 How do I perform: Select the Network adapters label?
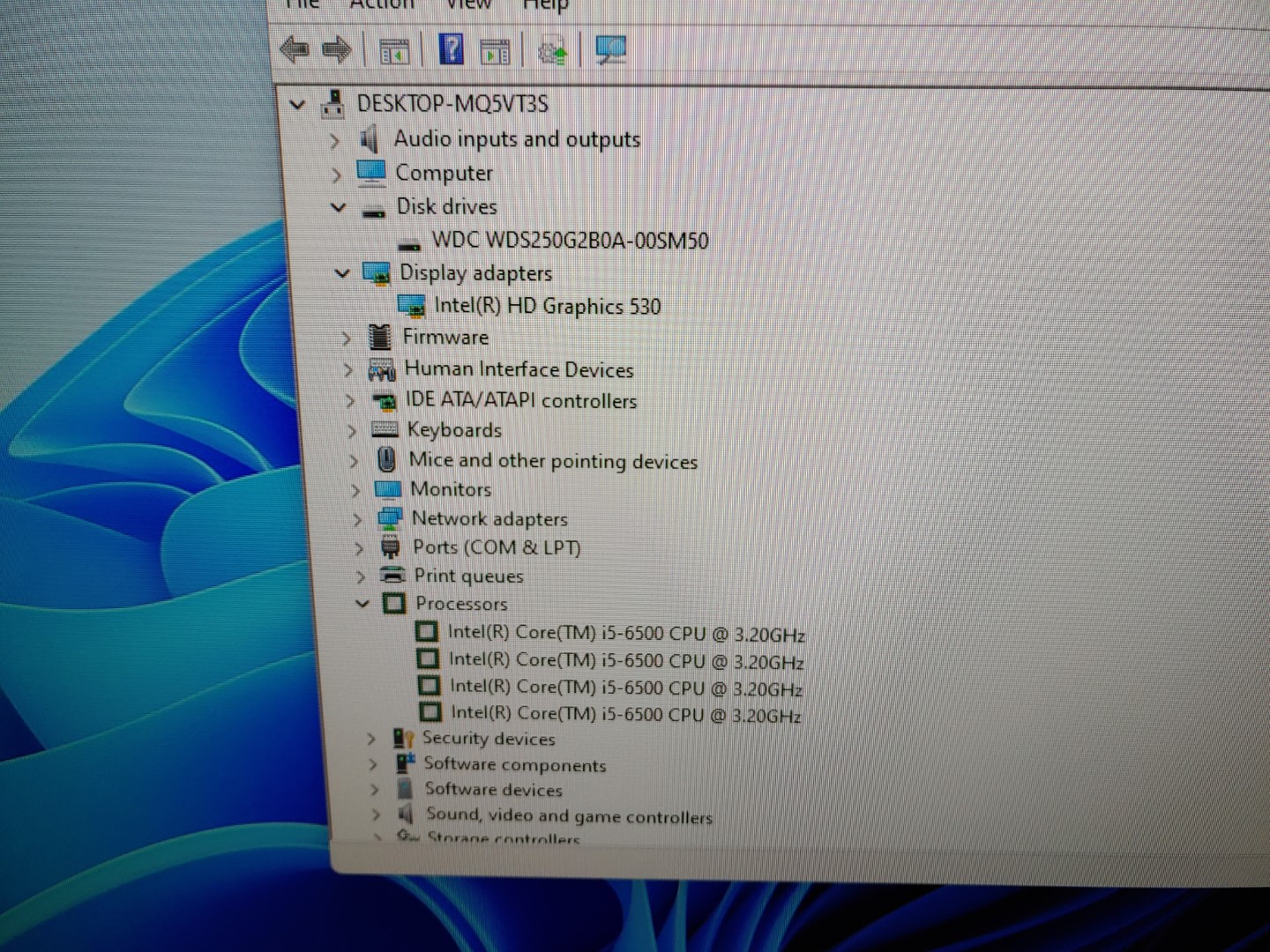[489, 519]
